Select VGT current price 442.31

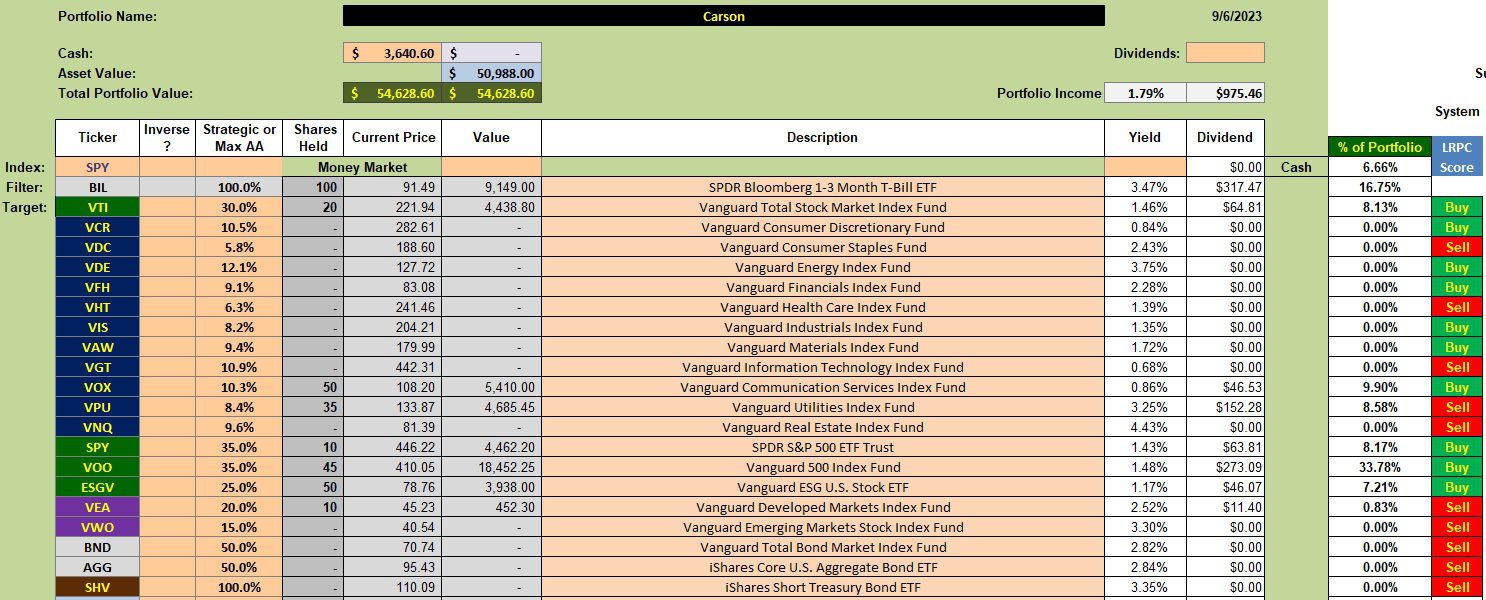392,367
